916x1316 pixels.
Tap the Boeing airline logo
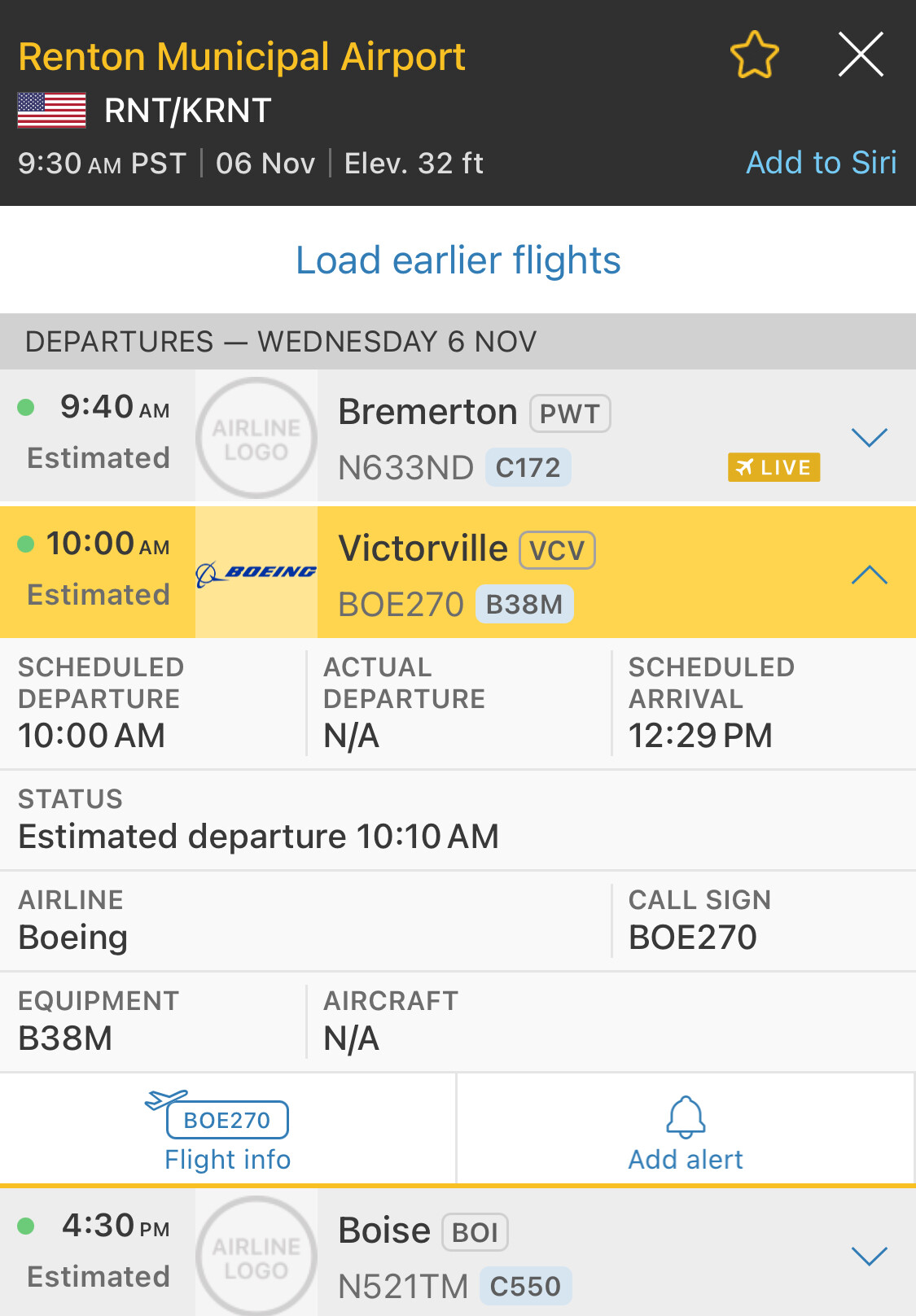256,572
